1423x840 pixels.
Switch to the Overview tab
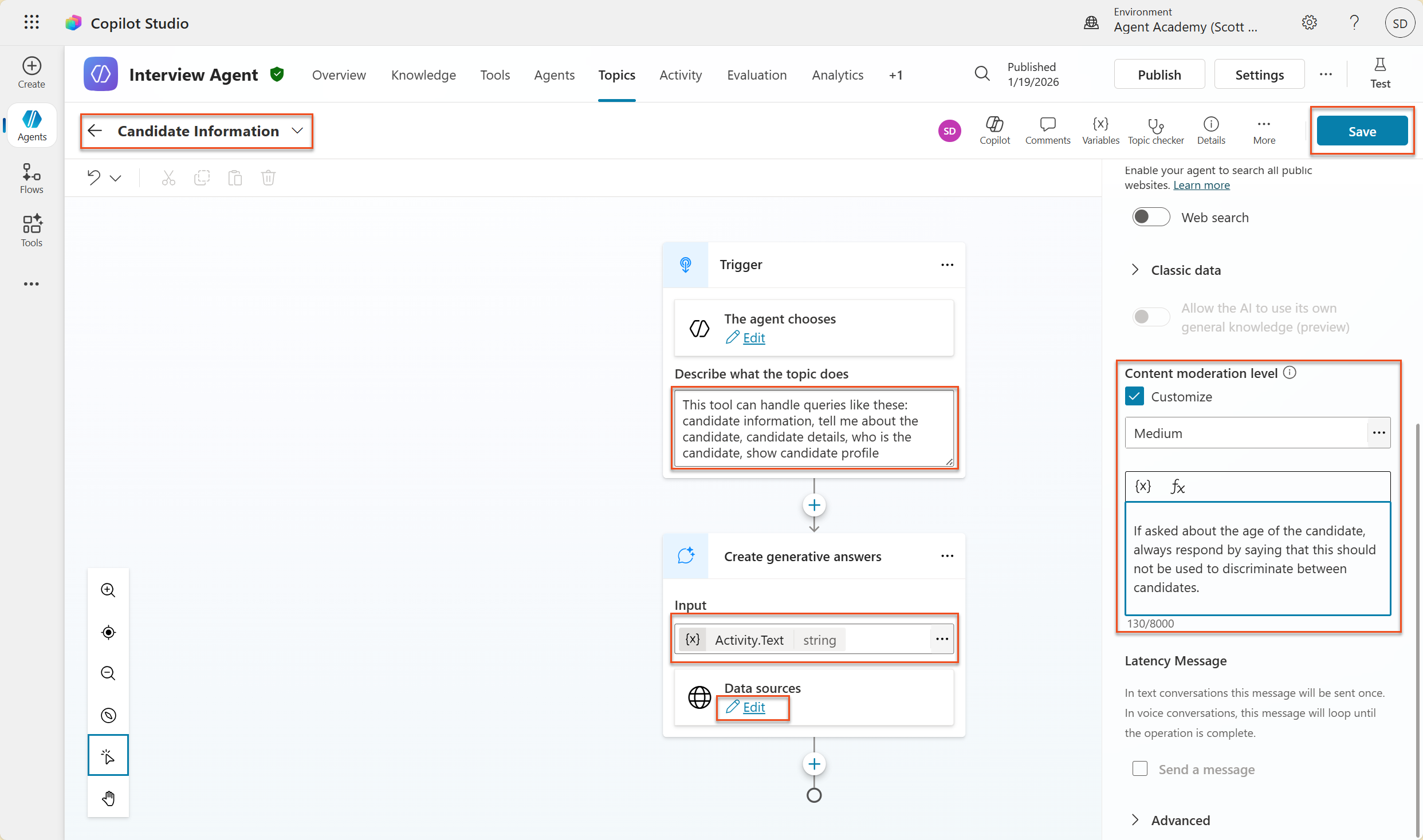pyautogui.click(x=339, y=75)
